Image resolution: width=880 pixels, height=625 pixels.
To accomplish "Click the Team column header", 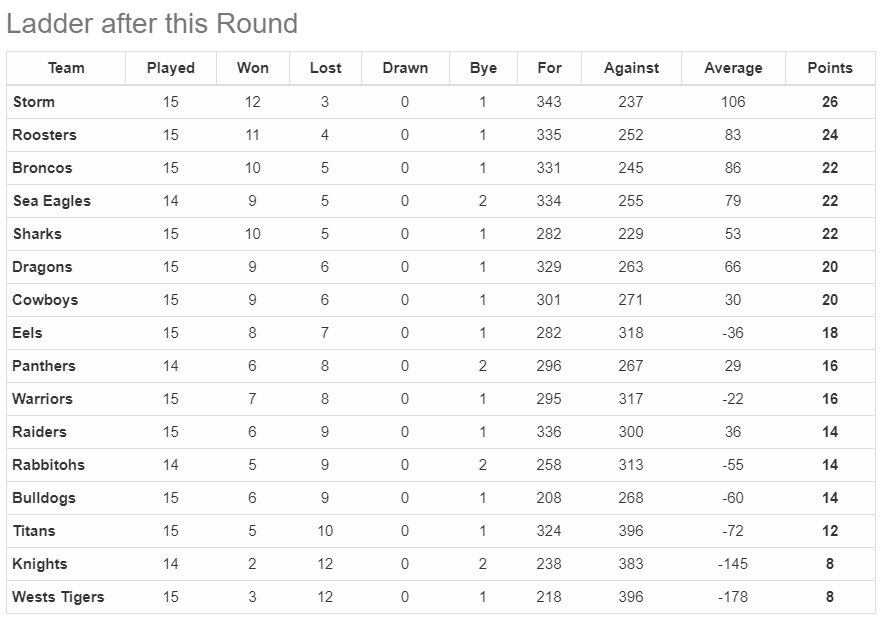I will coord(66,68).
